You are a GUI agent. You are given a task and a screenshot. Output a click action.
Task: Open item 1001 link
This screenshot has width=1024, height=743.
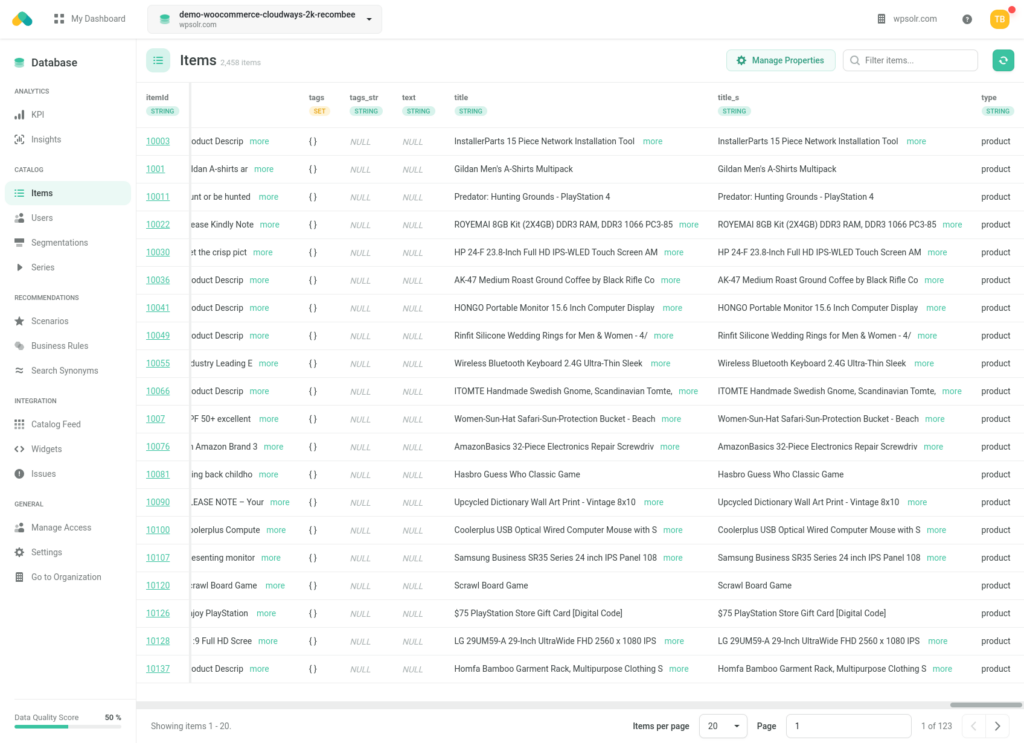pos(155,169)
